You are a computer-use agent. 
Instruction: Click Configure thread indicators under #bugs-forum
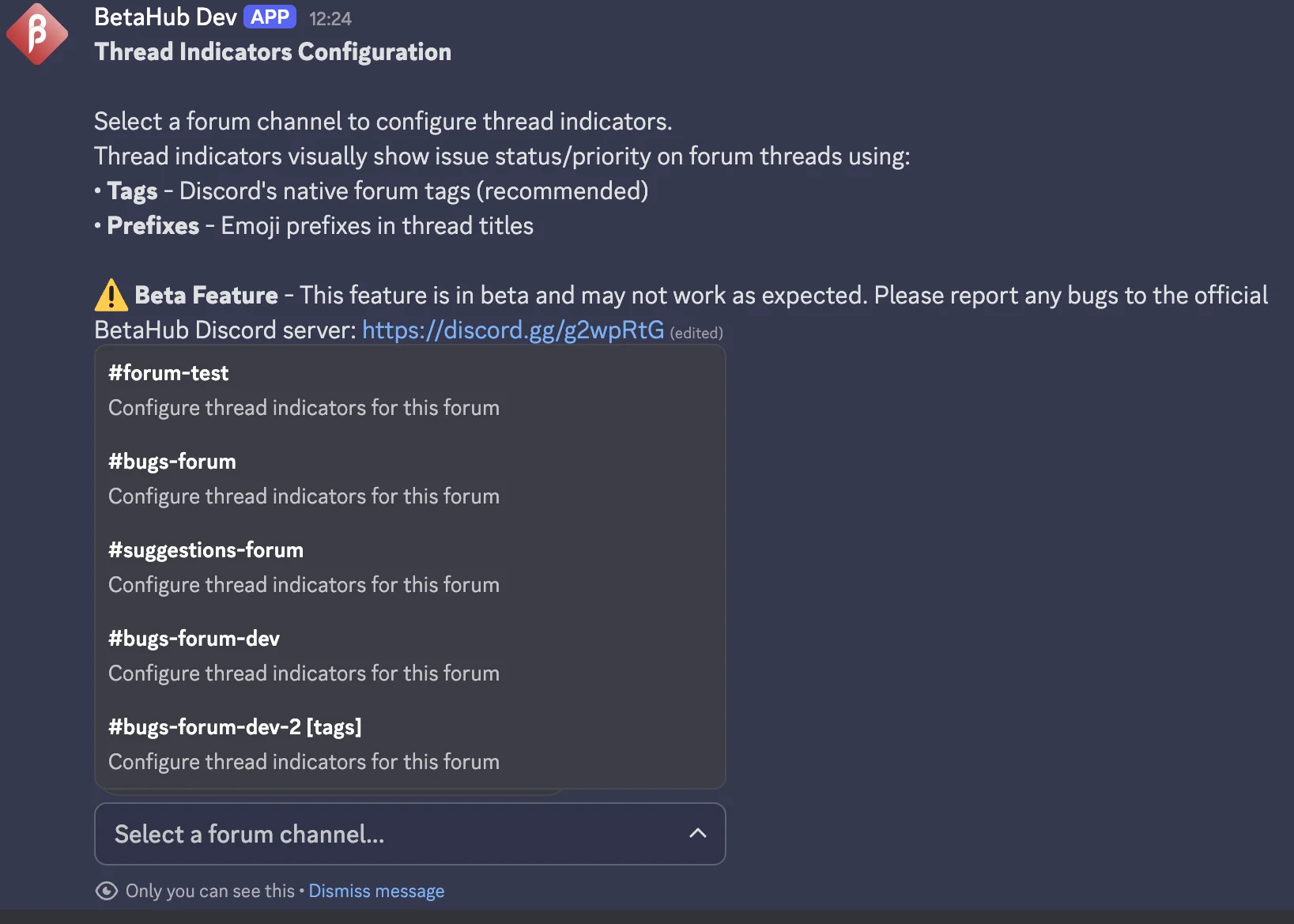(x=303, y=496)
